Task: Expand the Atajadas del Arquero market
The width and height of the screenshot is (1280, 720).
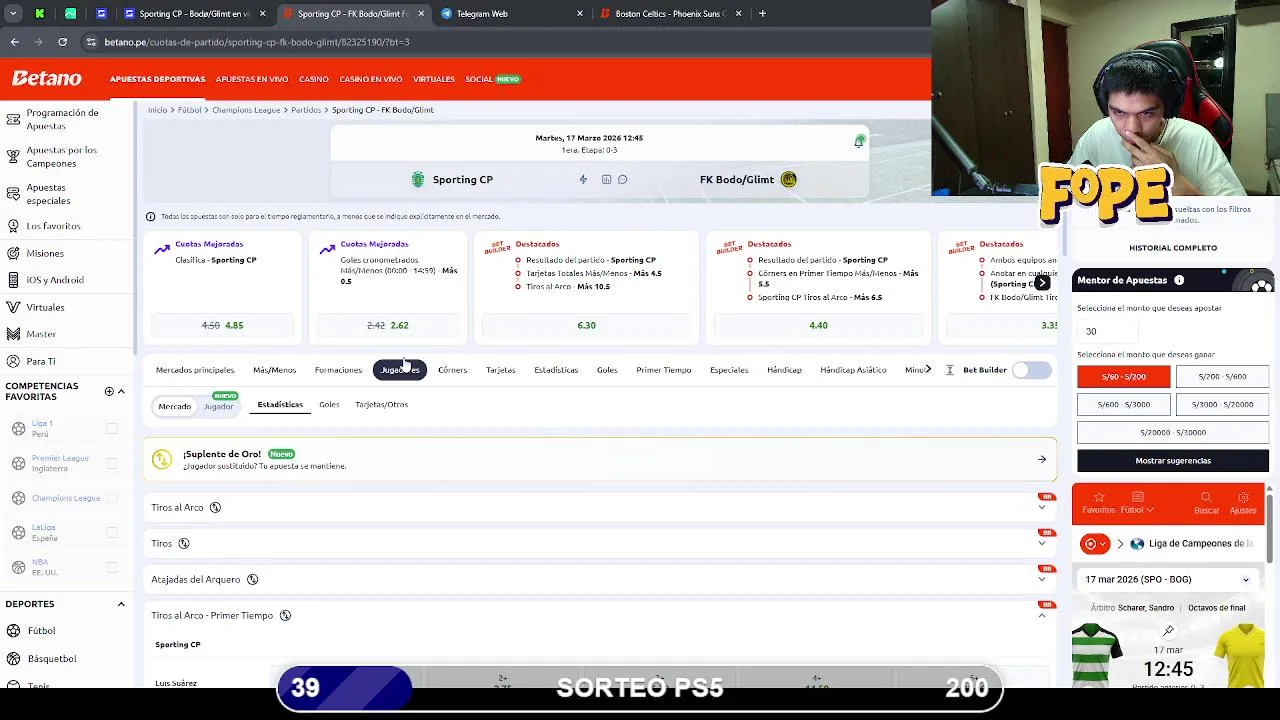Action: [x=1041, y=579]
